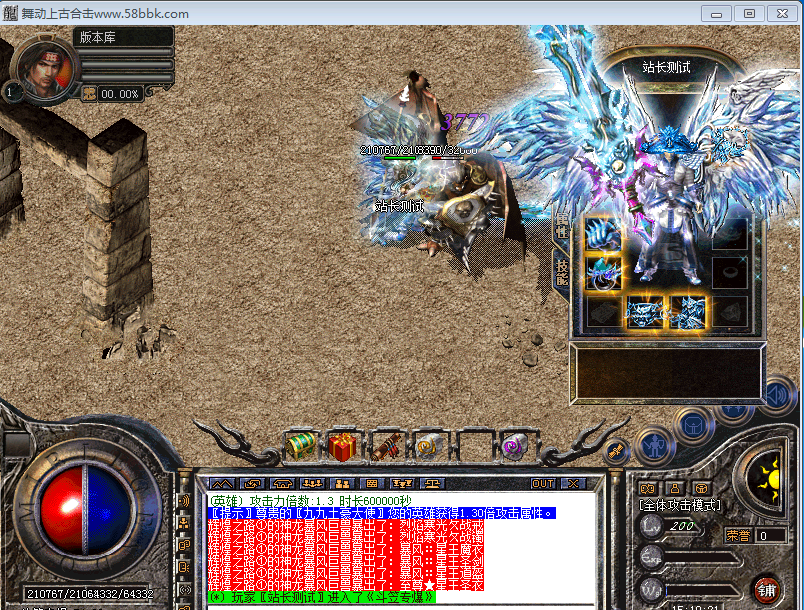Image resolution: width=804 pixels, height=610 pixels.
Task: Use the red gift box belt item
Action: pyautogui.click(x=343, y=446)
